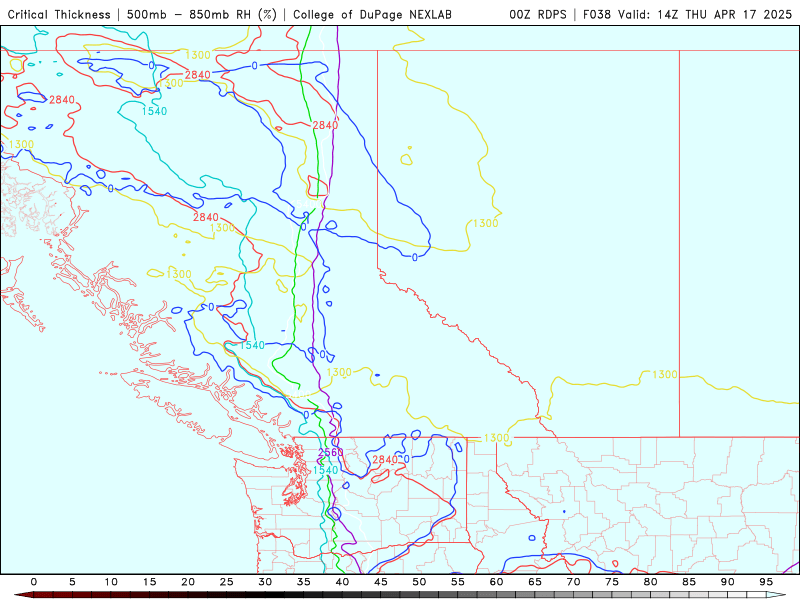Click the purple "2560" contour label
The image size is (800, 600).
[x=331, y=453]
